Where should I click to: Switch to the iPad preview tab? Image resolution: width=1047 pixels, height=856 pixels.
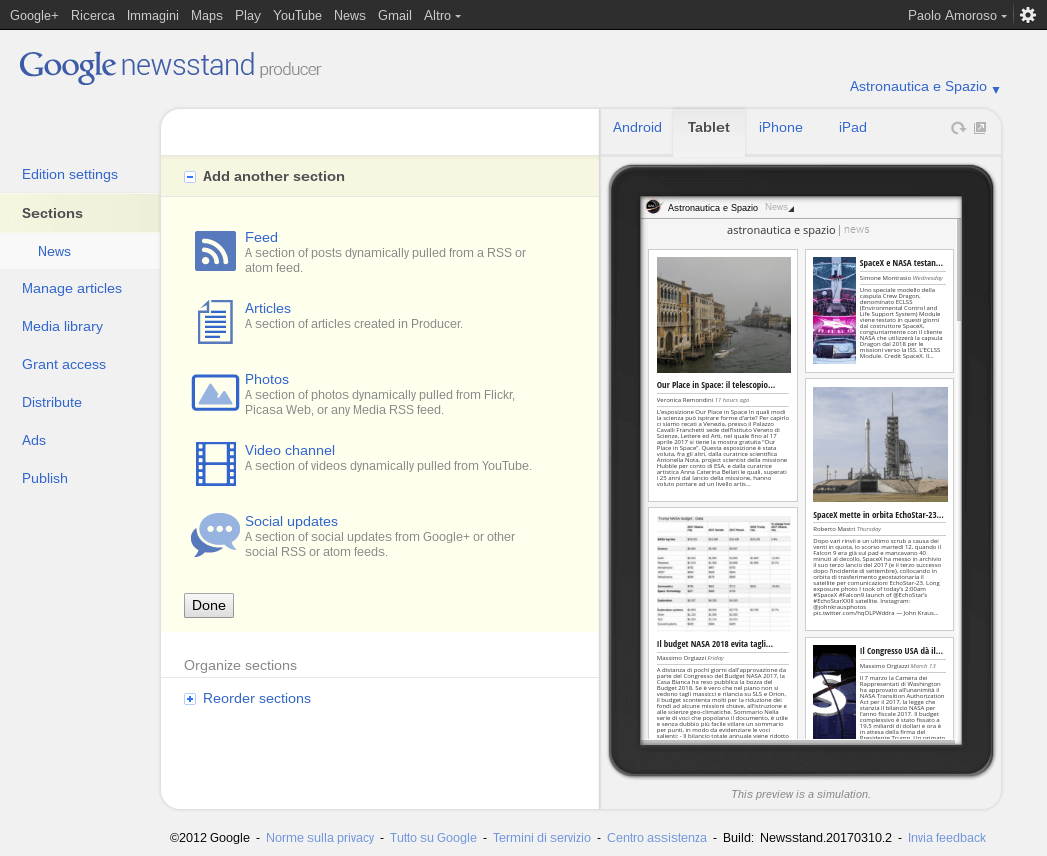tap(853, 128)
